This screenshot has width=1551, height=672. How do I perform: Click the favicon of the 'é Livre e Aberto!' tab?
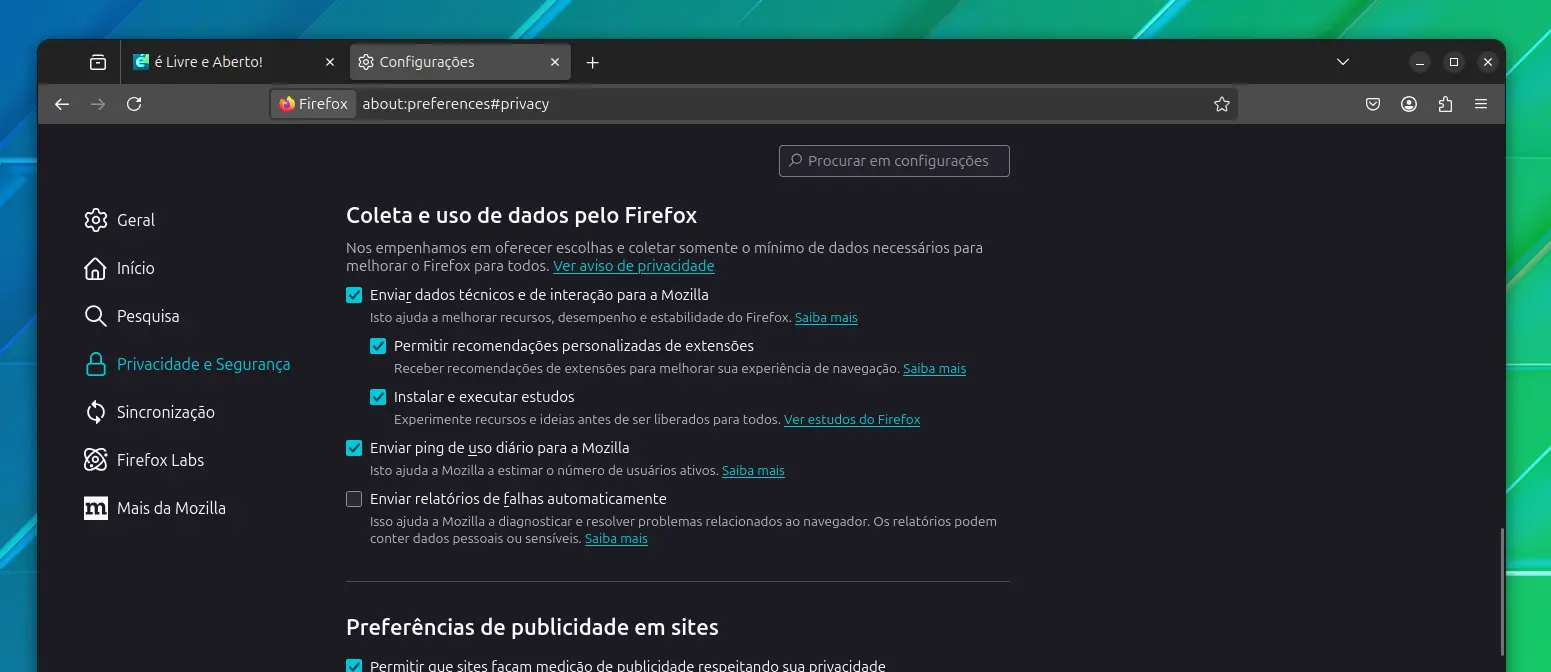141,62
